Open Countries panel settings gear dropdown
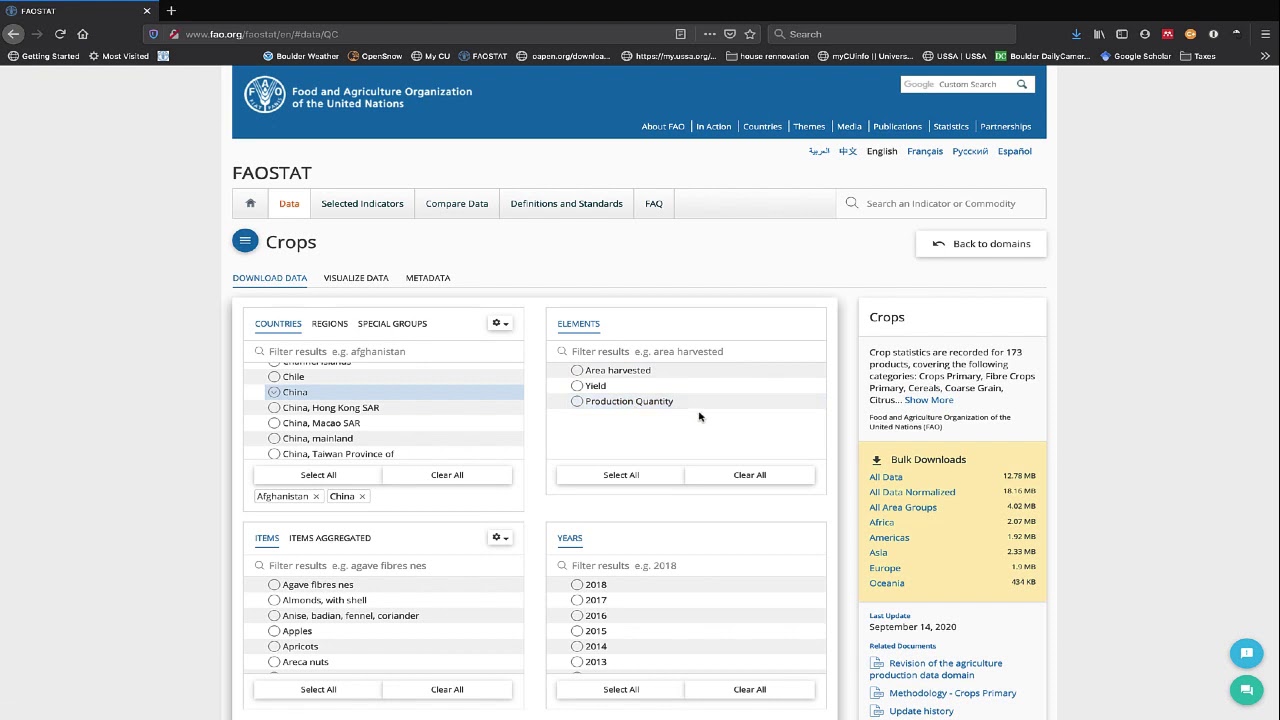The height and width of the screenshot is (720, 1280). point(500,323)
